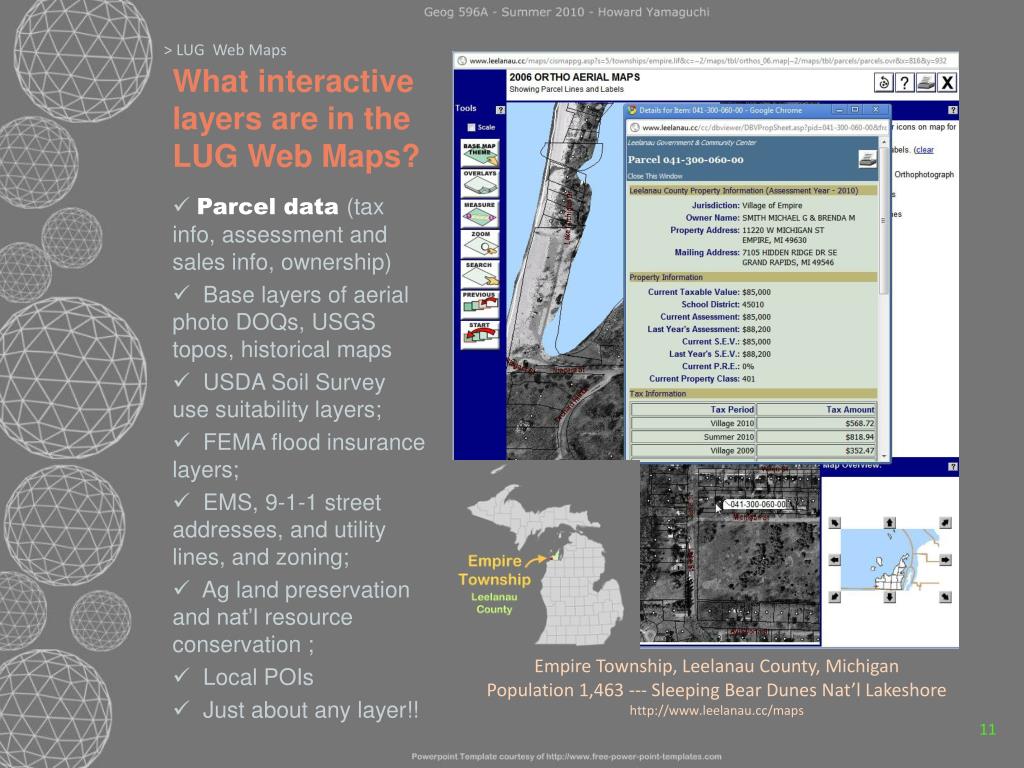Image resolution: width=1024 pixels, height=768 pixels.
Task: Maximize the parcel details Chrome popup
Action: (x=855, y=110)
